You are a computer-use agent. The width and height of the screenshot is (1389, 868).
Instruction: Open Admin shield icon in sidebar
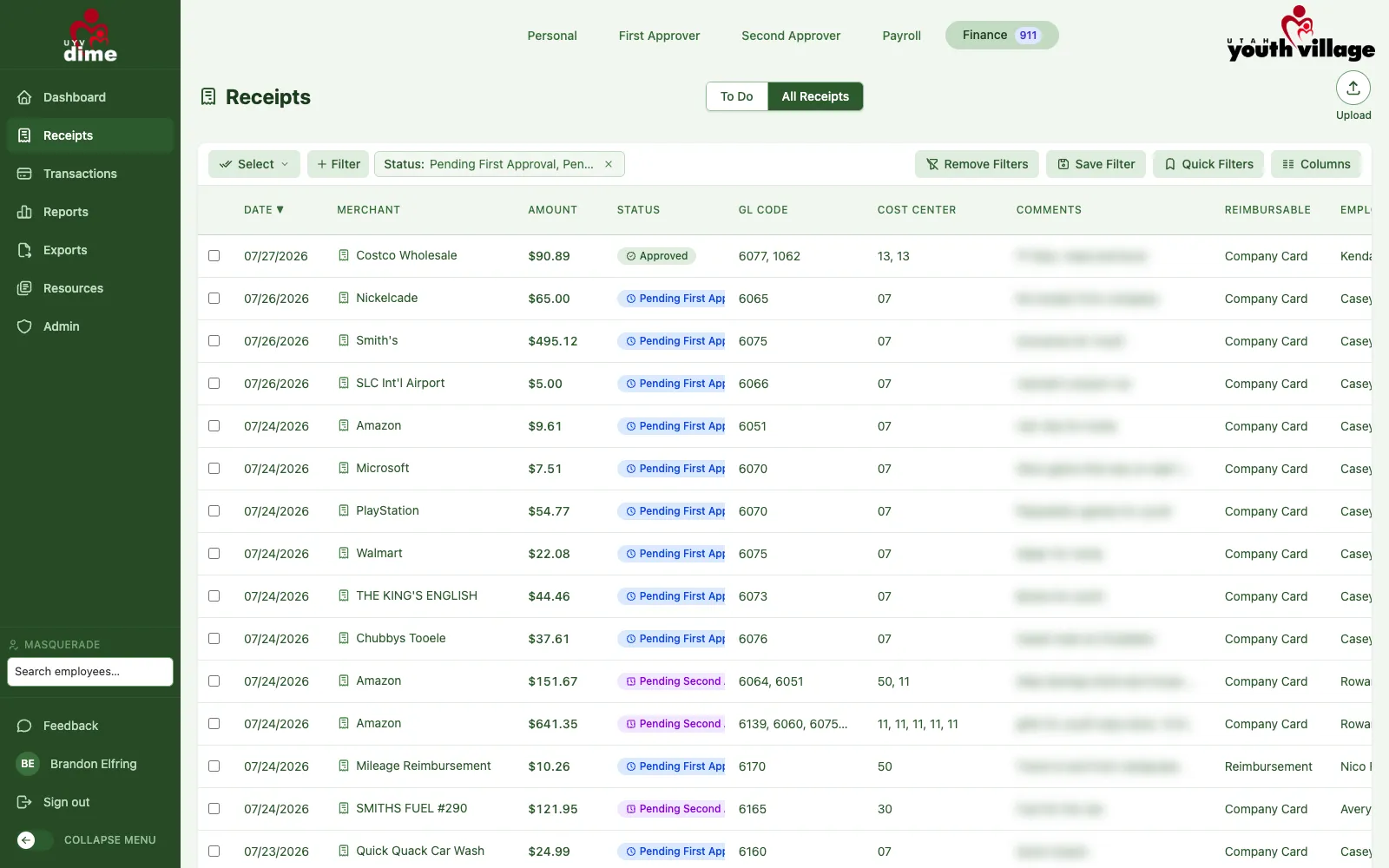click(x=24, y=326)
